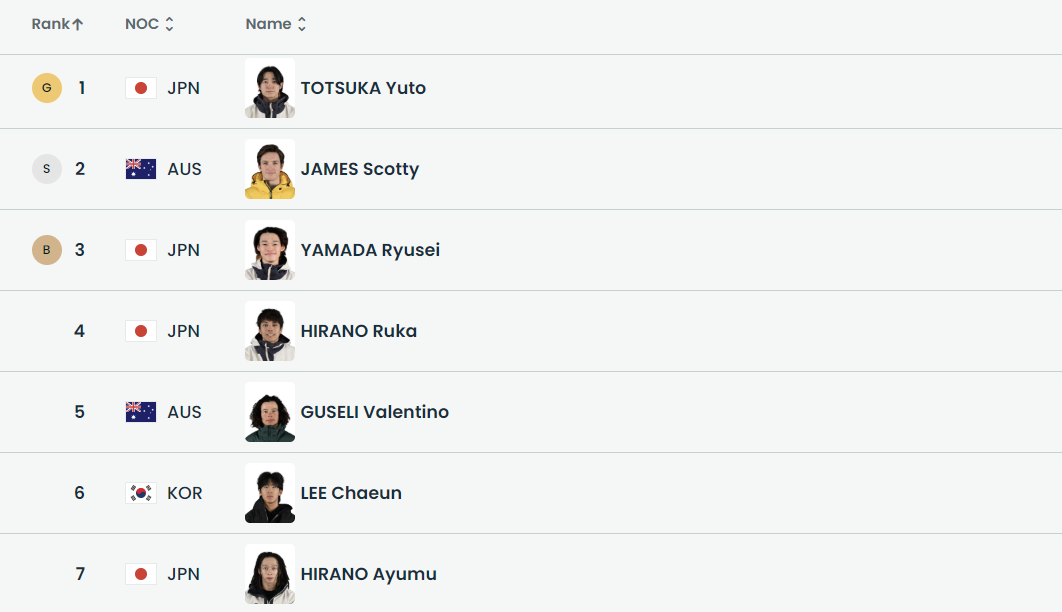Sort results by NOC column
Image resolution: width=1062 pixels, height=612 pixels.
[x=150, y=24]
